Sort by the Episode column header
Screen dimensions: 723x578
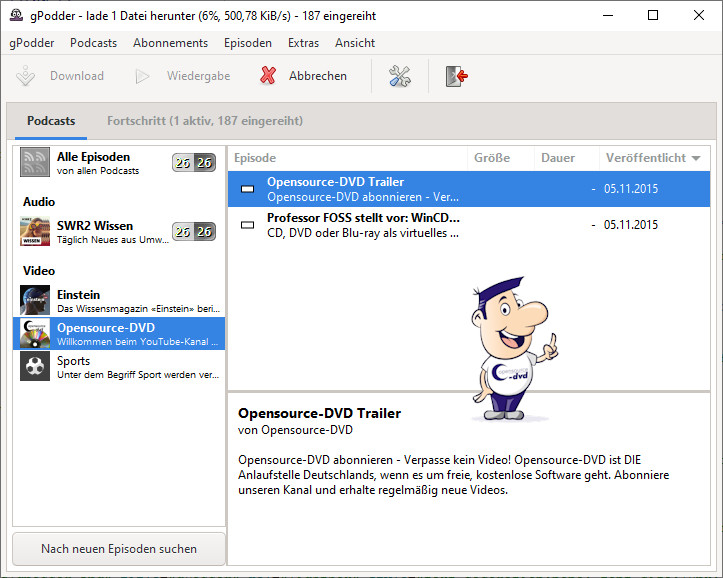pyautogui.click(x=348, y=158)
